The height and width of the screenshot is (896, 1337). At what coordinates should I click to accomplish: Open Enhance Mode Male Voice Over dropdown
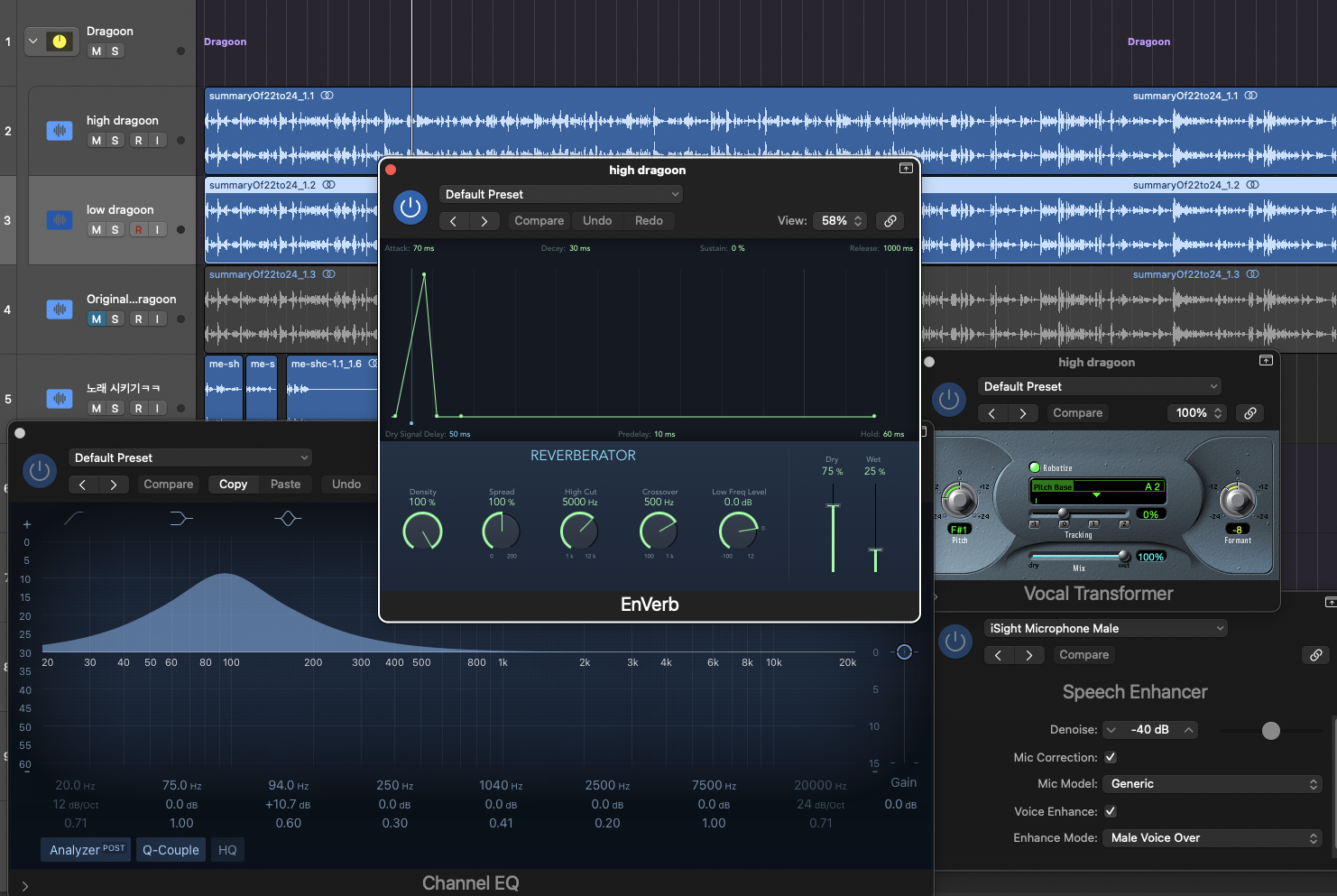pyautogui.click(x=1213, y=838)
